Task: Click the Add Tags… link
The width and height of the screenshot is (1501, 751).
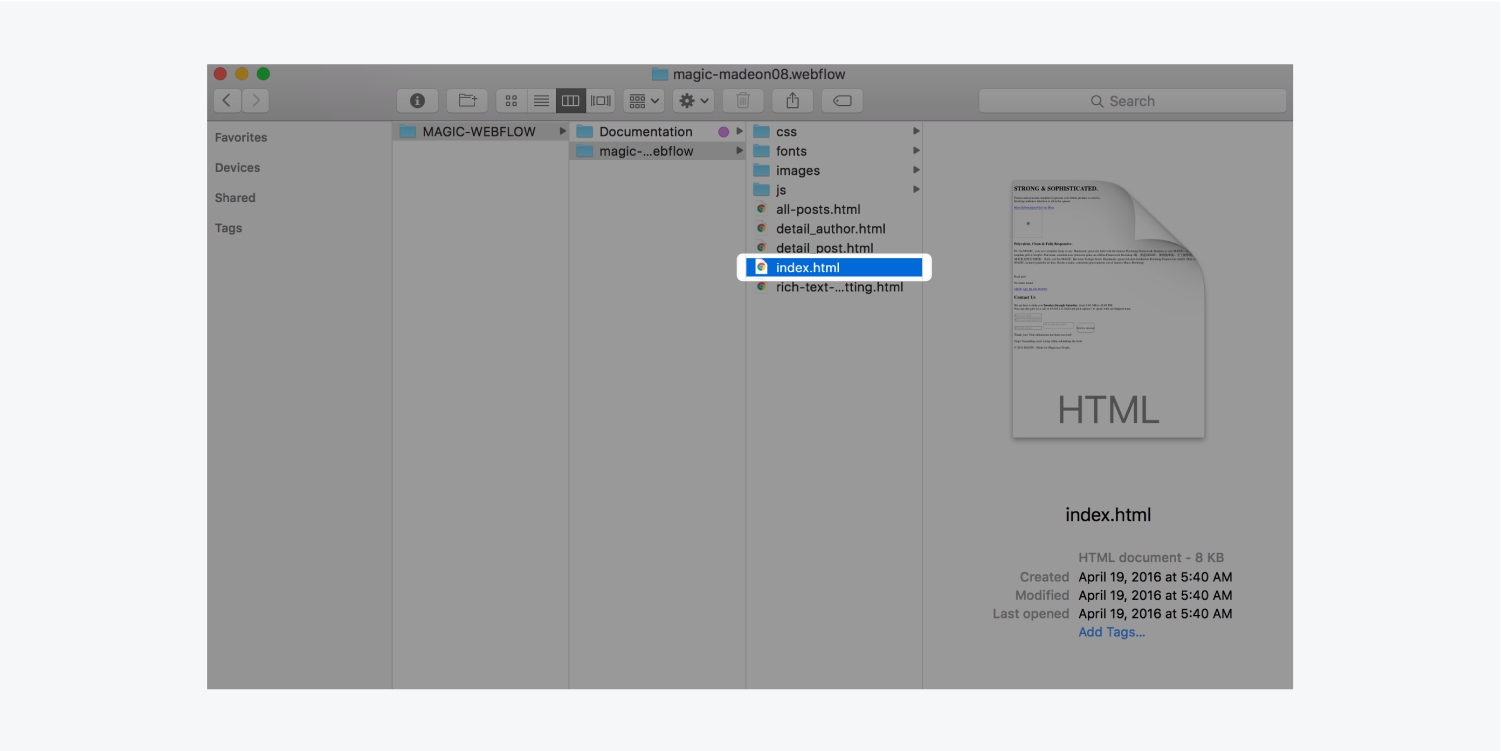Action: pyautogui.click(x=1111, y=632)
